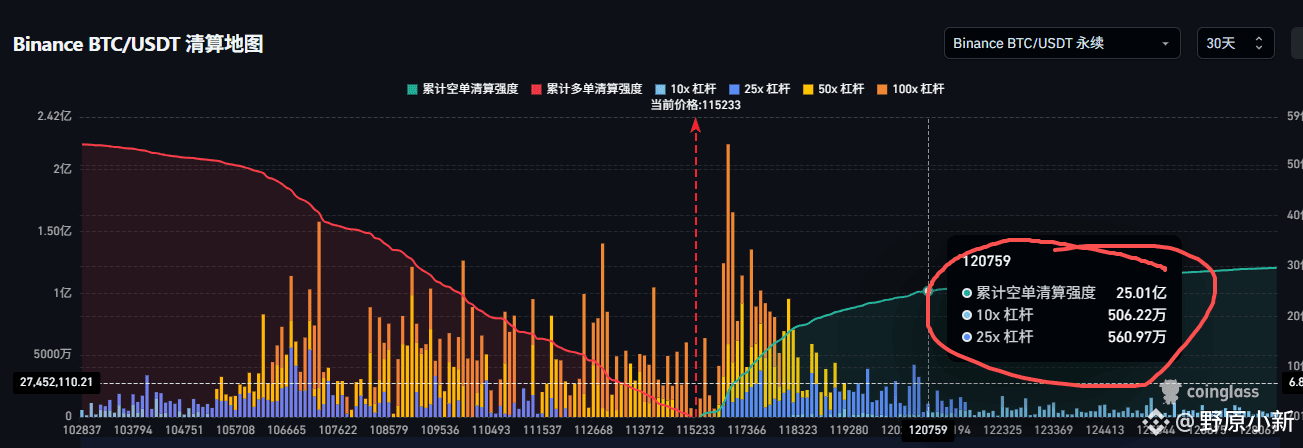The height and width of the screenshot is (448, 1303).
Task: Click the 506.22万 tooltip value
Action: coord(1137,315)
